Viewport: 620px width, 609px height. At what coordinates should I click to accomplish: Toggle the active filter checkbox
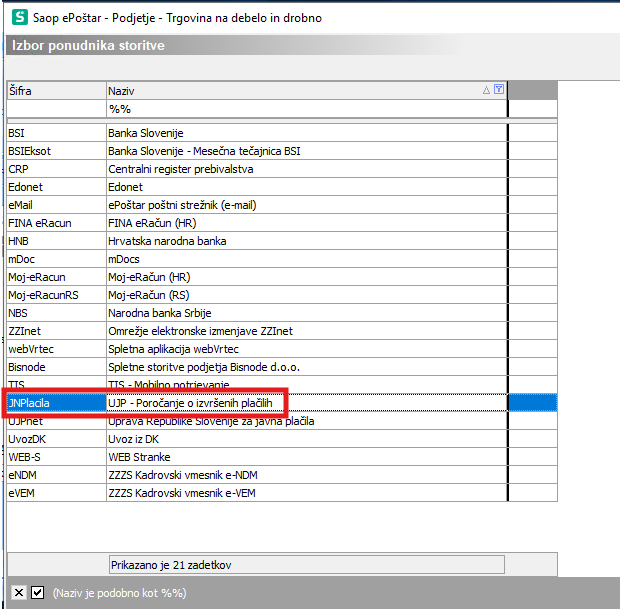(38, 592)
